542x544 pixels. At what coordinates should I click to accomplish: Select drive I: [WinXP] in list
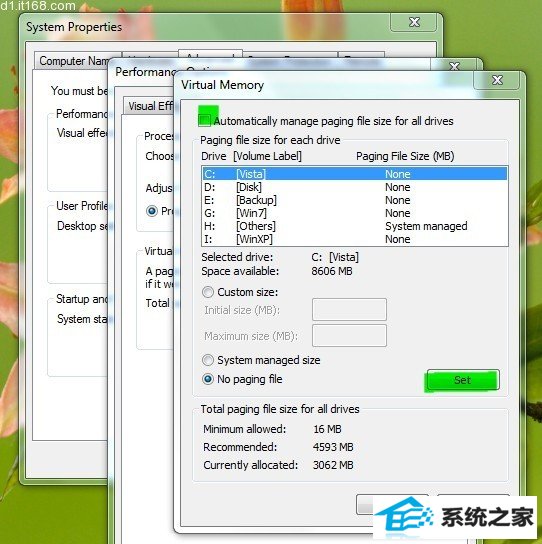pyautogui.click(x=355, y=239)
